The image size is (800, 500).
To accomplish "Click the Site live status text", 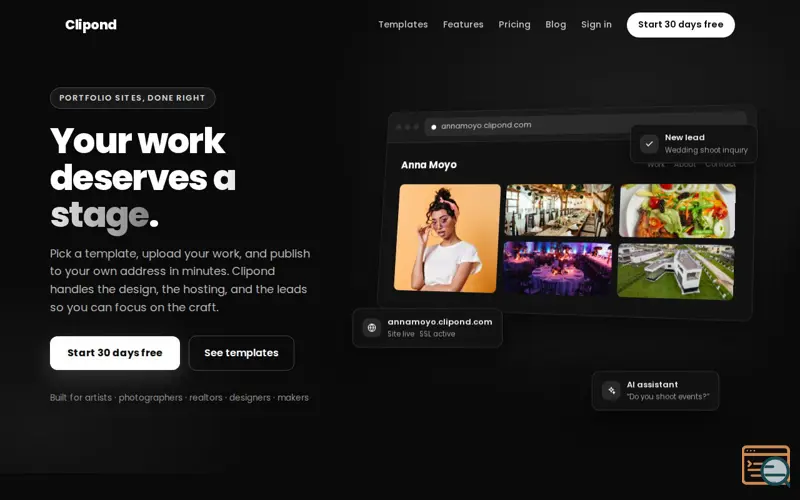I will [x=401, y=334].
